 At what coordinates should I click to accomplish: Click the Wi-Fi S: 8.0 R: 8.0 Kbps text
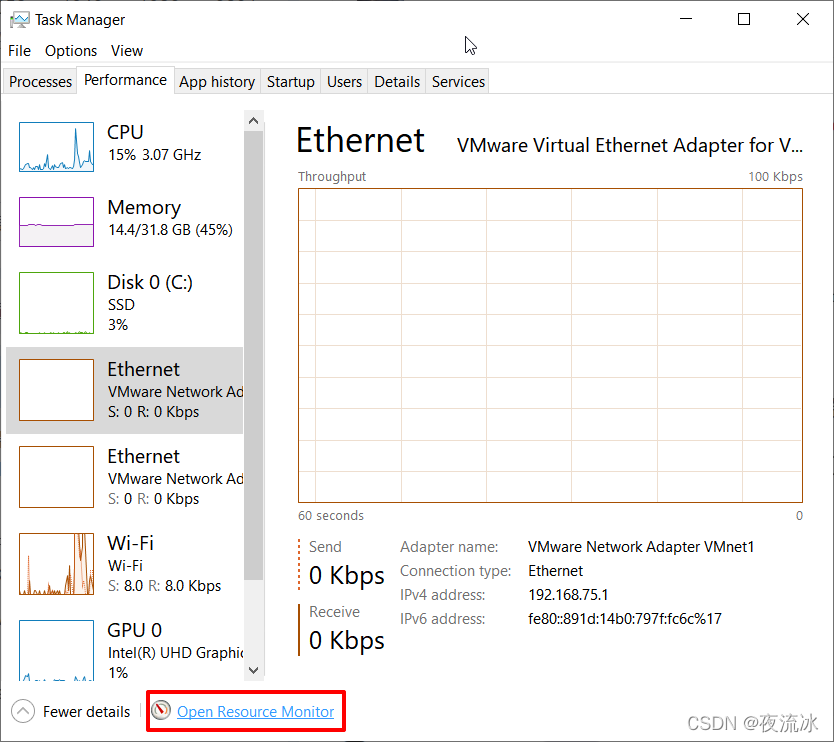164,586
